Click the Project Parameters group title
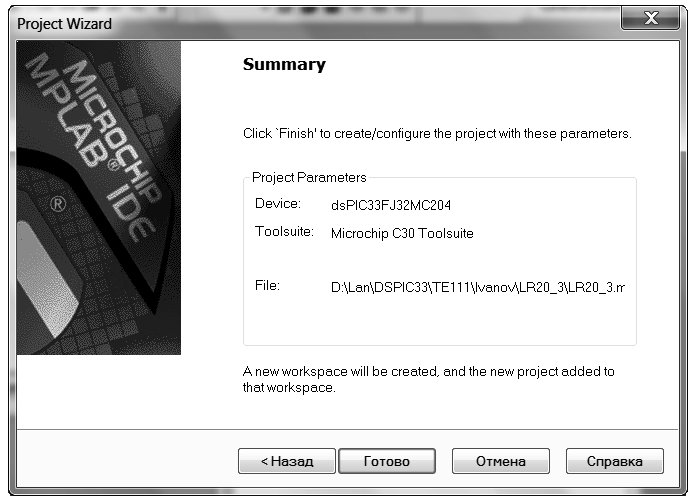Image resolution: width=697 pixels, height=503 pixels. coord(309,177)
